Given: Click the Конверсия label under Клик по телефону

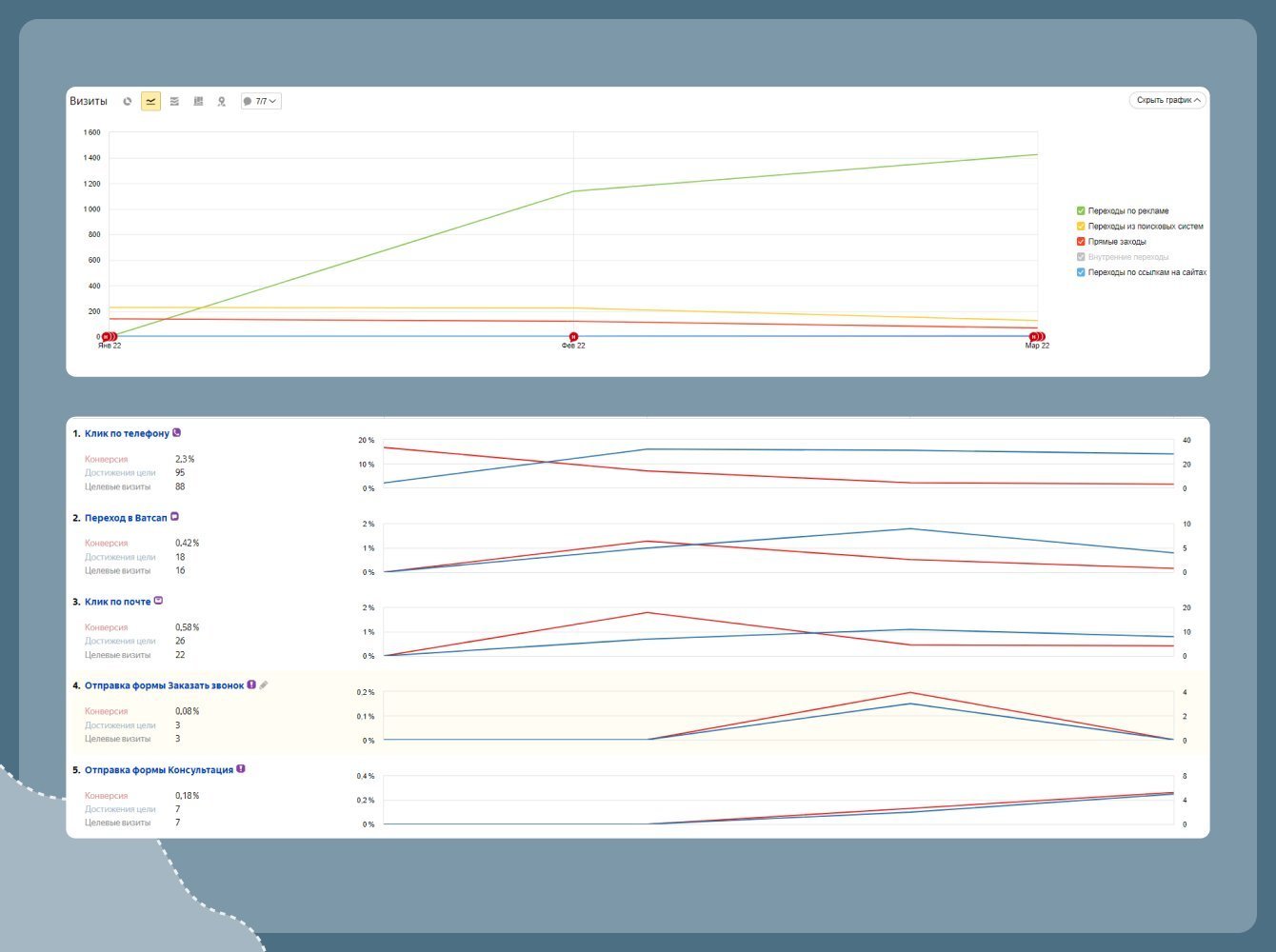Looking at the screenshot, I should click(x=106, y=459).
